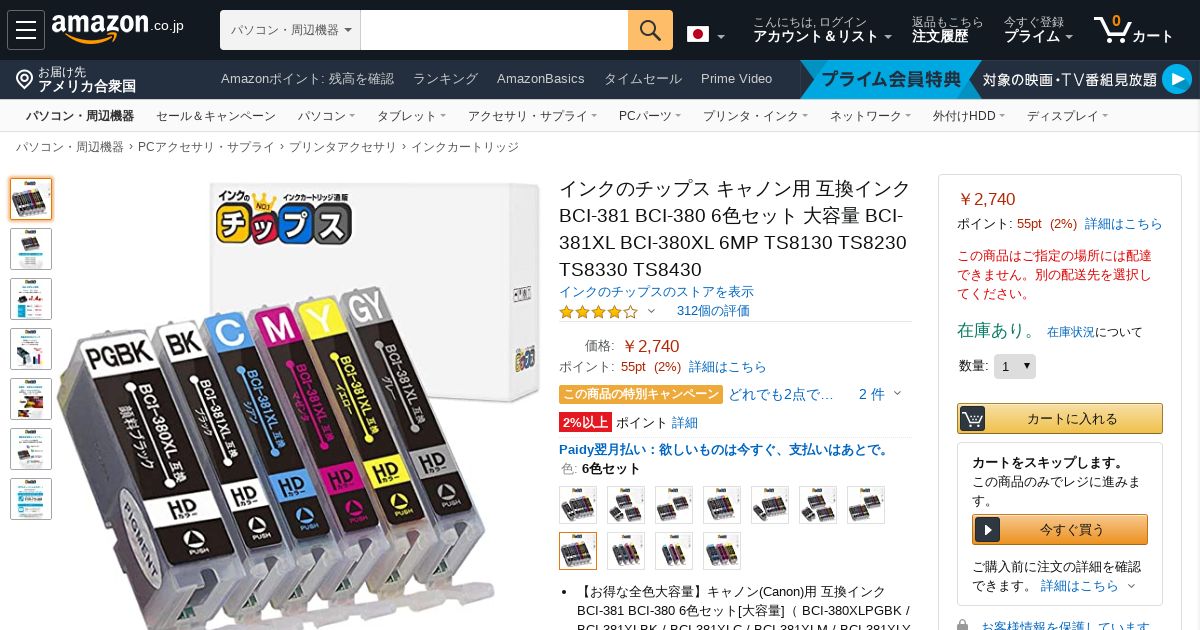Open the shopping cart icon
Image resolution: width=1200 pixels, height=630 pixels.
point(1133,30)
